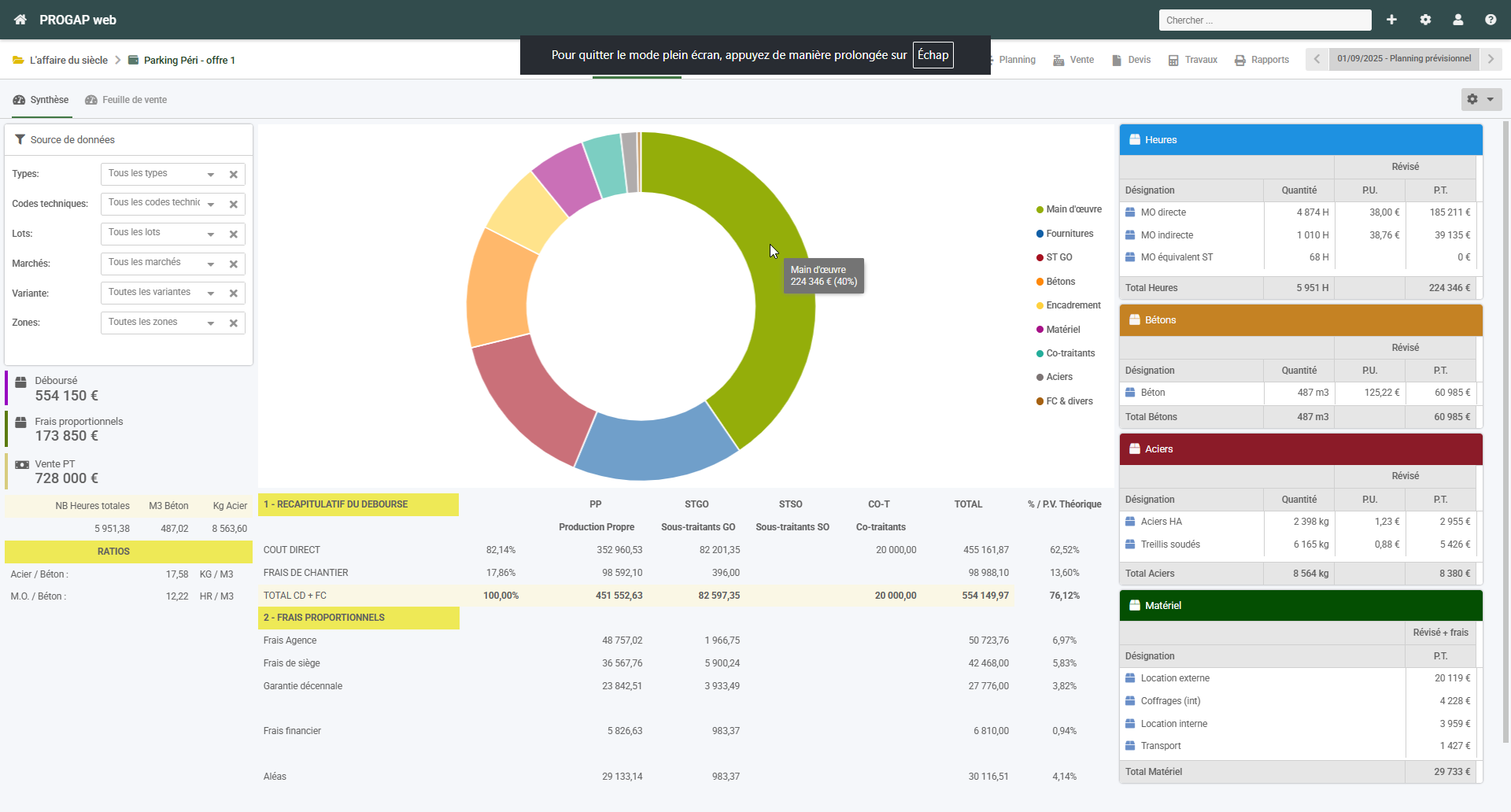Click the MO directe row icon

coord(1130,212)
